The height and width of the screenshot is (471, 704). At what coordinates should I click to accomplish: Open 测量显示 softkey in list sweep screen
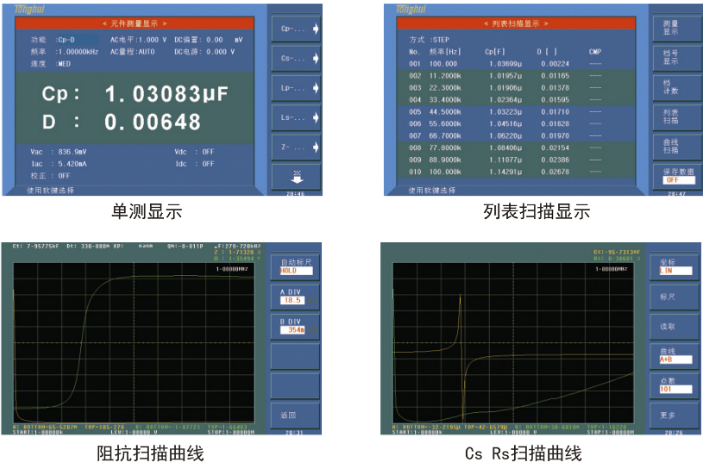pos(677,28)
